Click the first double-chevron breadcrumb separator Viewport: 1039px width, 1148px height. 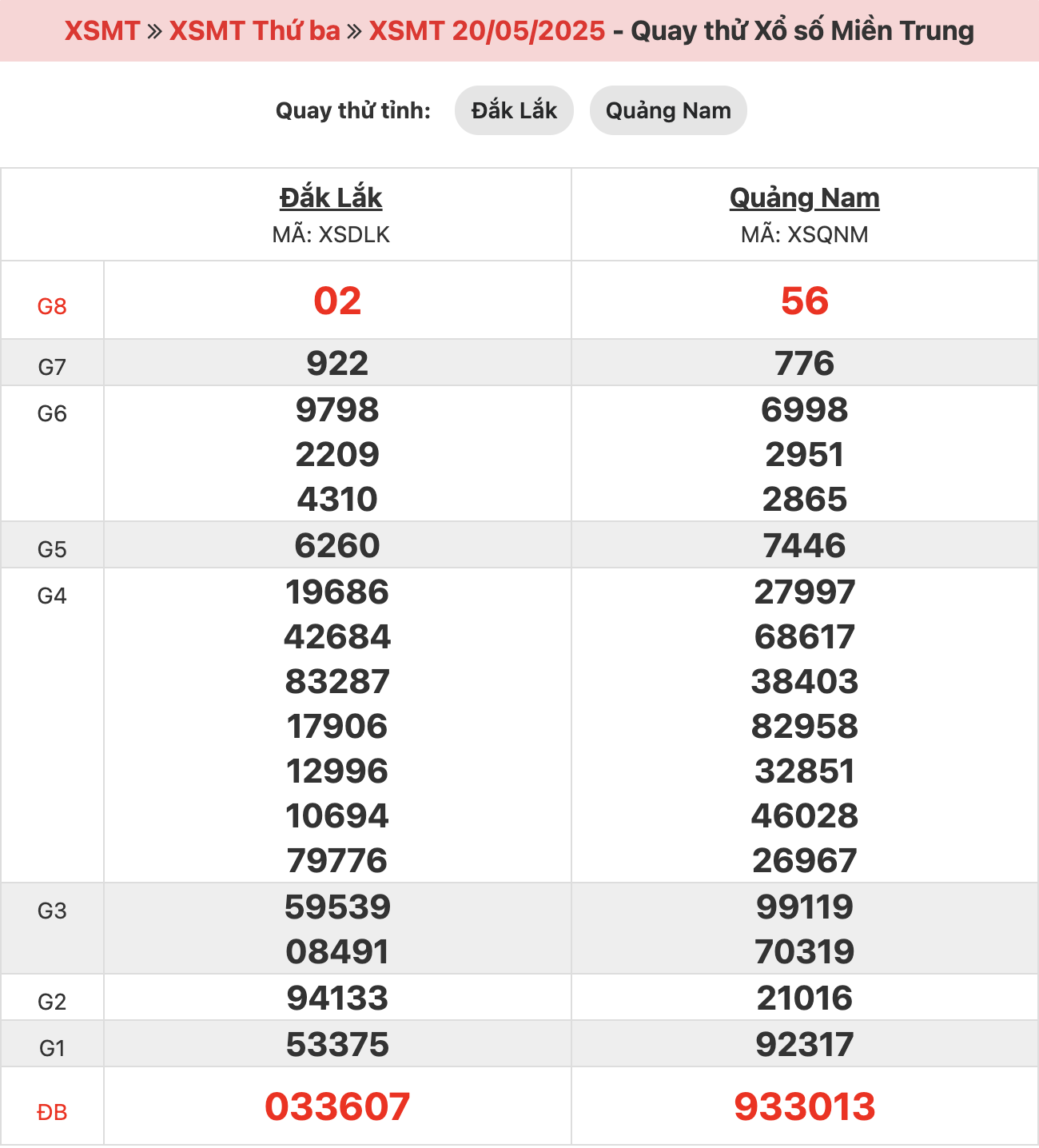155,32
